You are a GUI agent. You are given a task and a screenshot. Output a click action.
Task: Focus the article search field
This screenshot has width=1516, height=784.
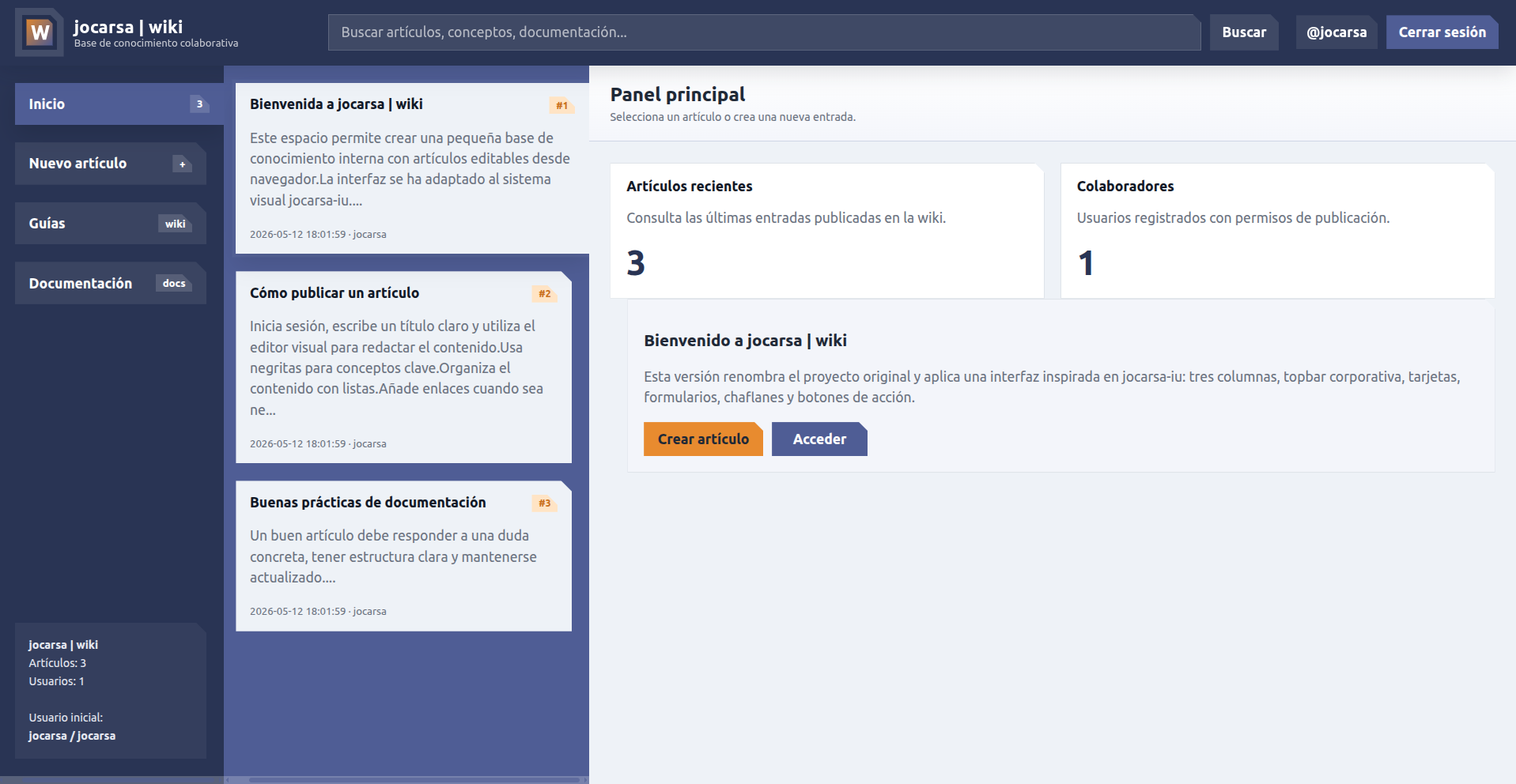click(x=764, y=32)
